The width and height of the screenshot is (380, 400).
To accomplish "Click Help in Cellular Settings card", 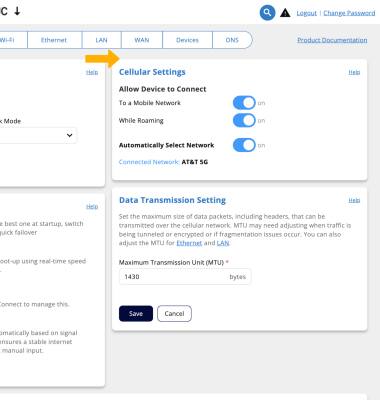I will [354, 72].
